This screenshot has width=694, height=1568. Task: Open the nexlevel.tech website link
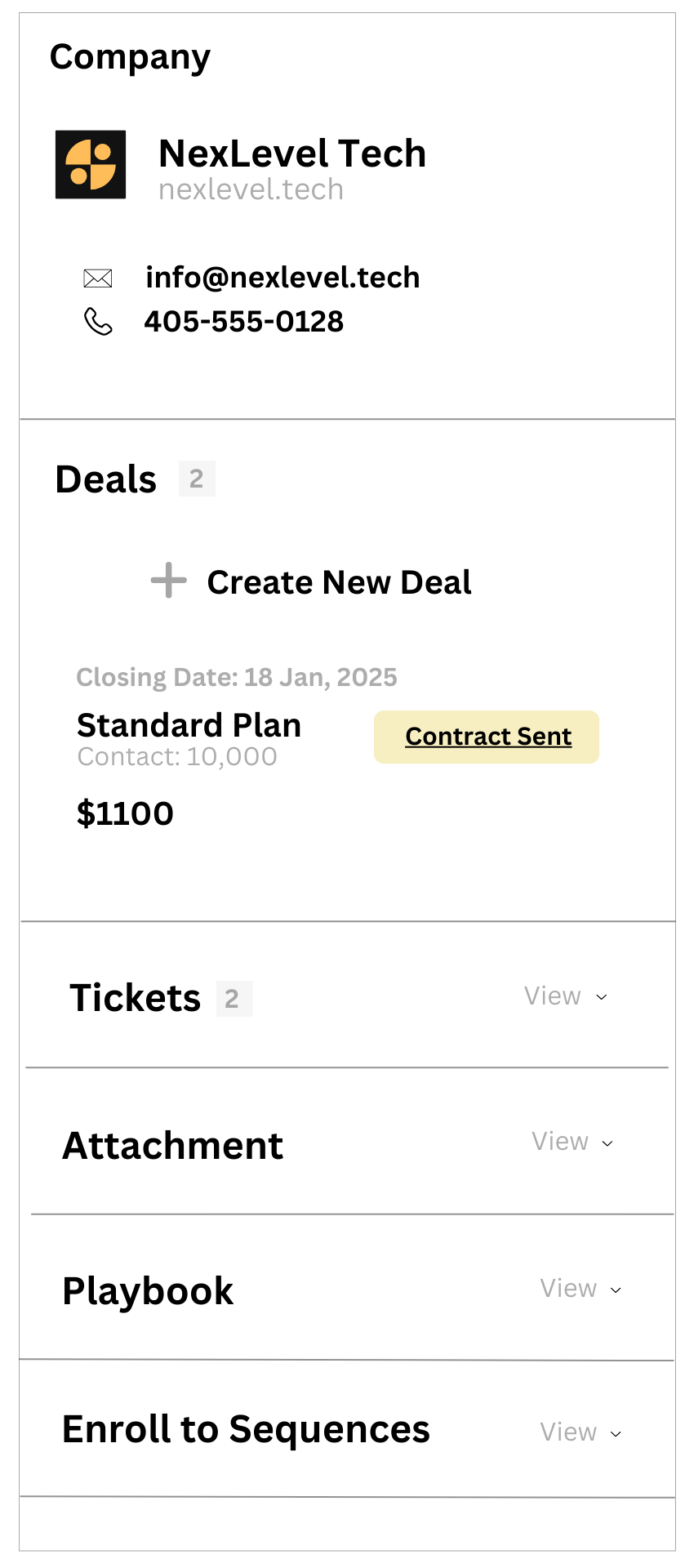pos(251,189)
